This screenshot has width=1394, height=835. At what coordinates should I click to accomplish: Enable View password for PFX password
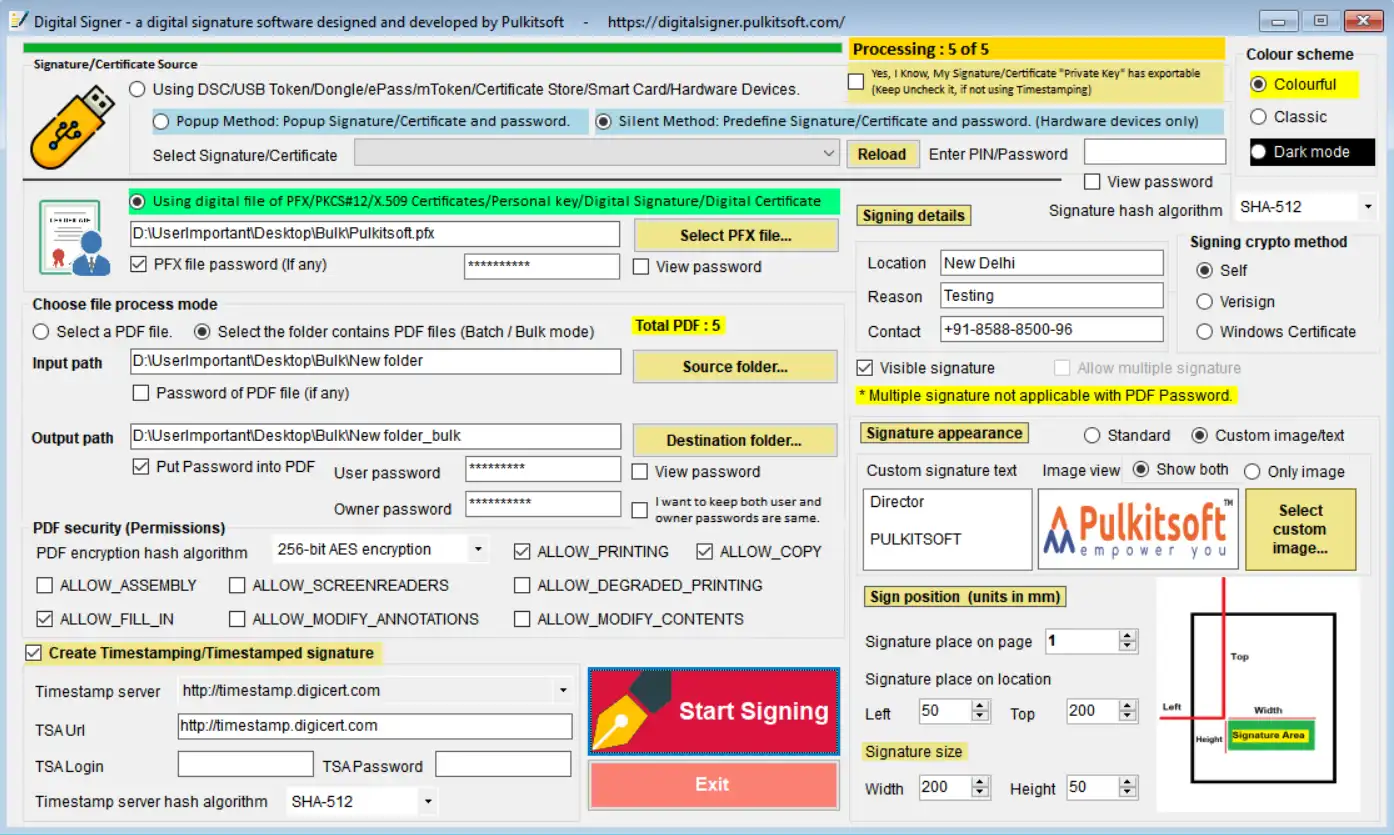pos(641,267)
